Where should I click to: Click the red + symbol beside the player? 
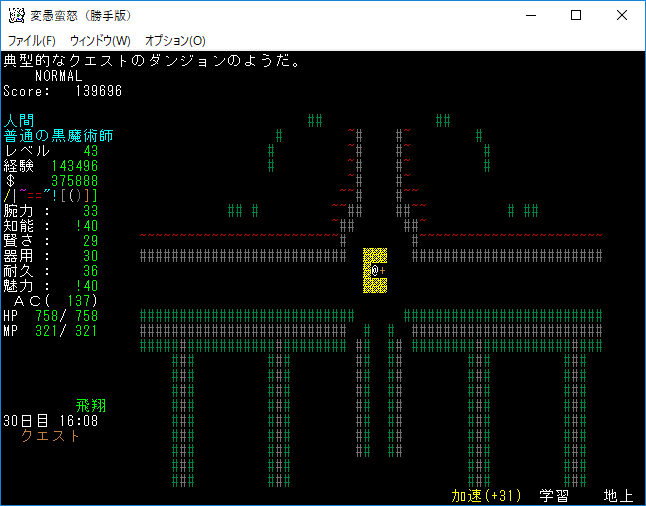(383, 271)
